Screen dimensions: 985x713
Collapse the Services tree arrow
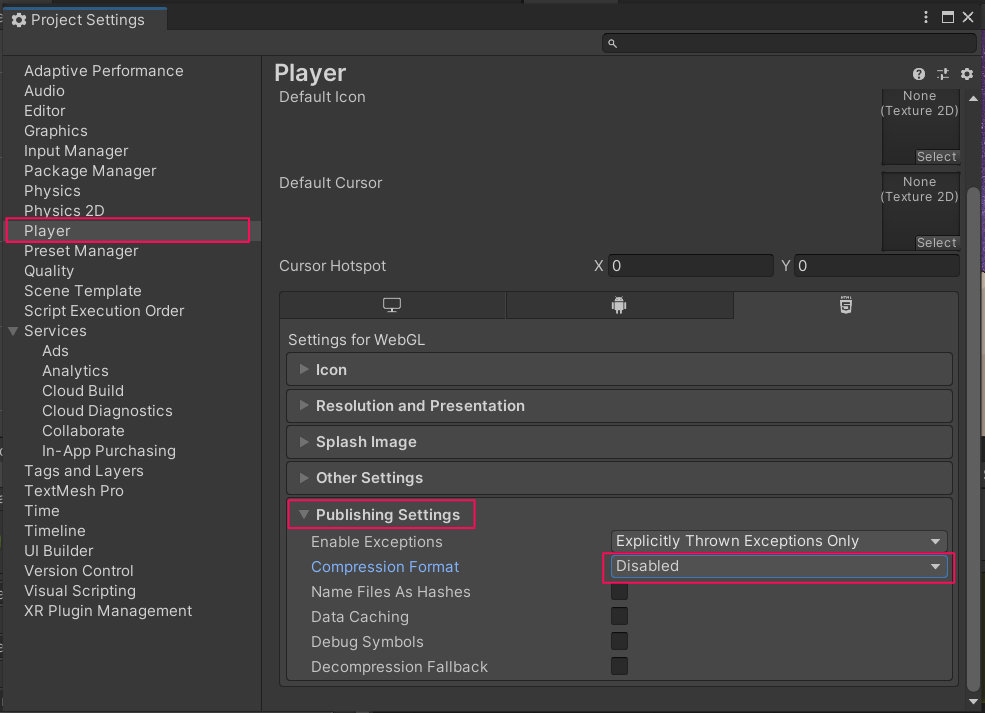tap(13, 331)
